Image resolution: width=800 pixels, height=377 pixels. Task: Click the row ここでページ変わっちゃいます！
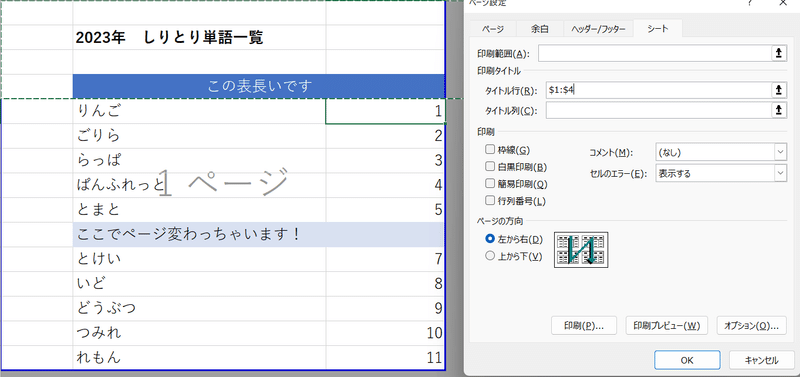point(259,235)
